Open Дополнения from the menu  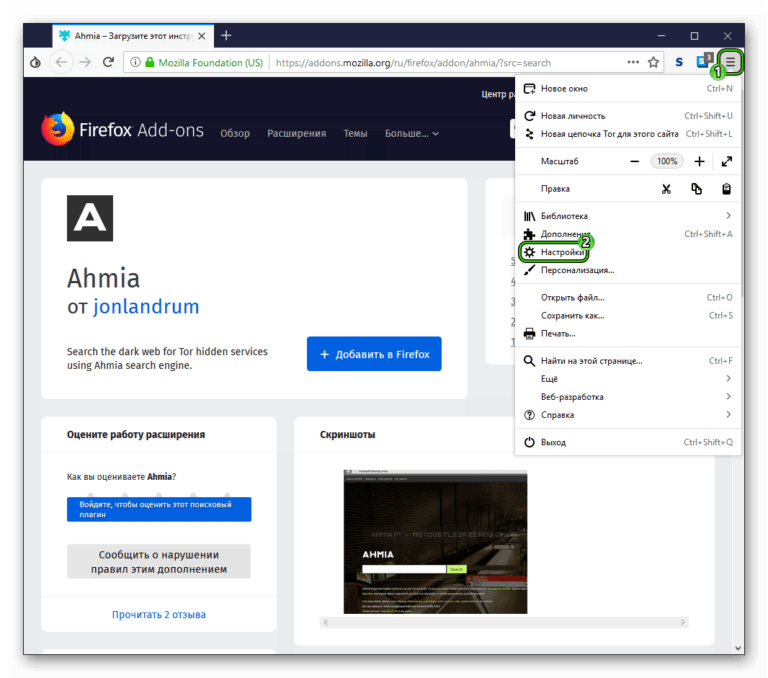click(x=628, y=234)
